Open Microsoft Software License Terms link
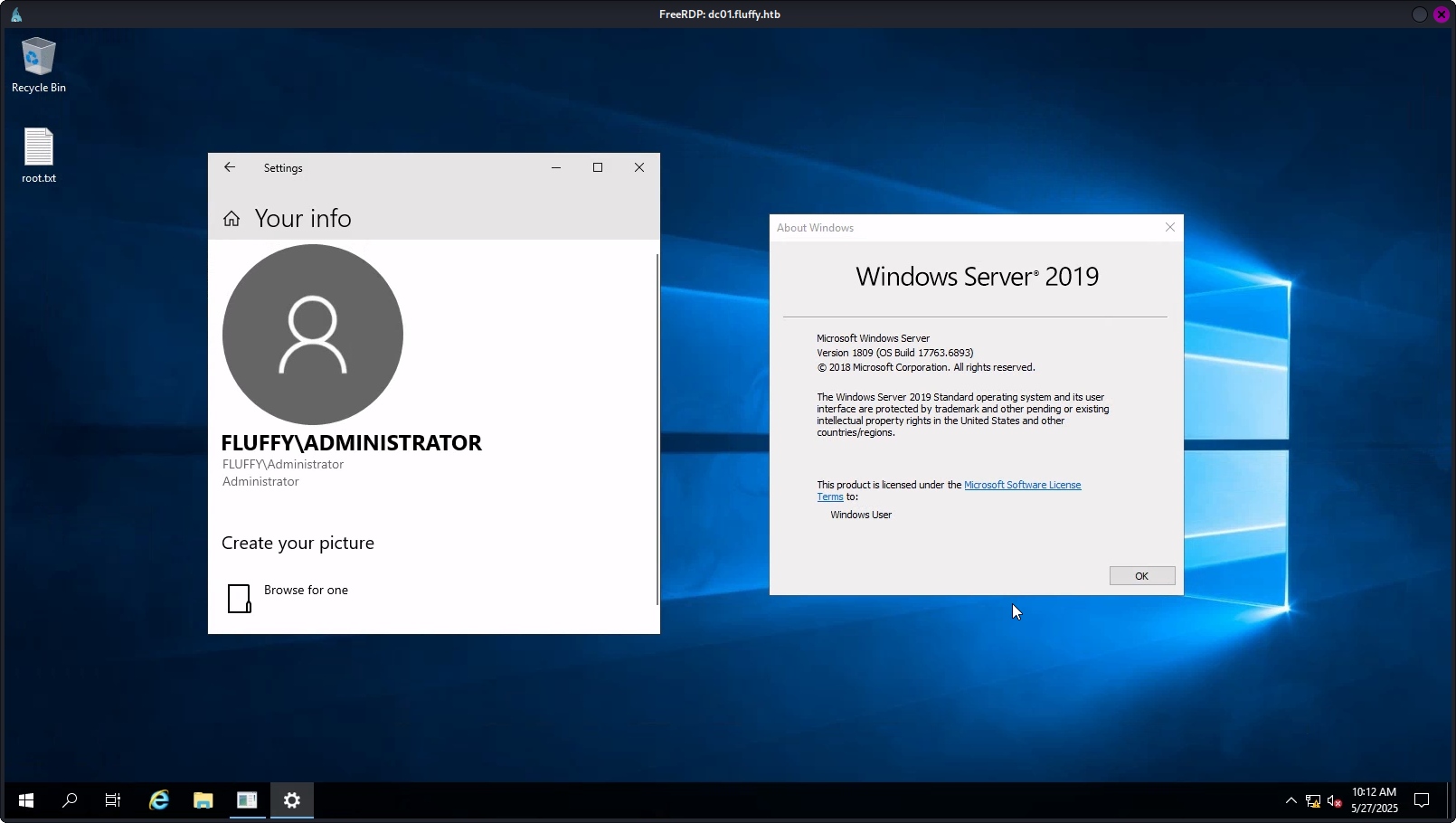1456x823 pixels. [1022, 485]
